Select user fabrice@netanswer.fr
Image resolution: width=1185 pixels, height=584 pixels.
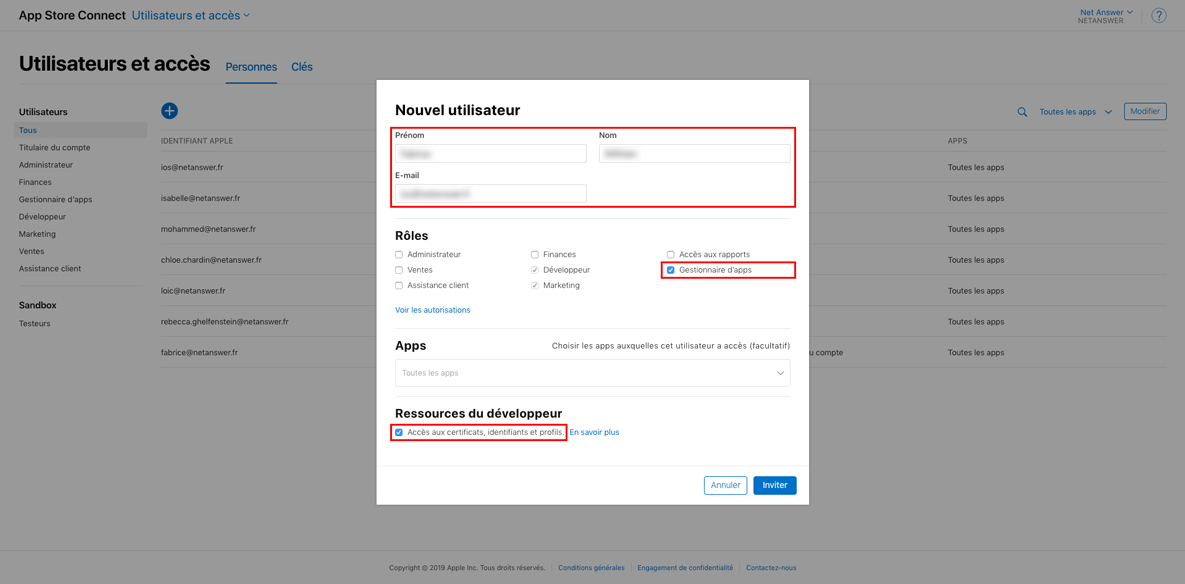pos(200,352)
